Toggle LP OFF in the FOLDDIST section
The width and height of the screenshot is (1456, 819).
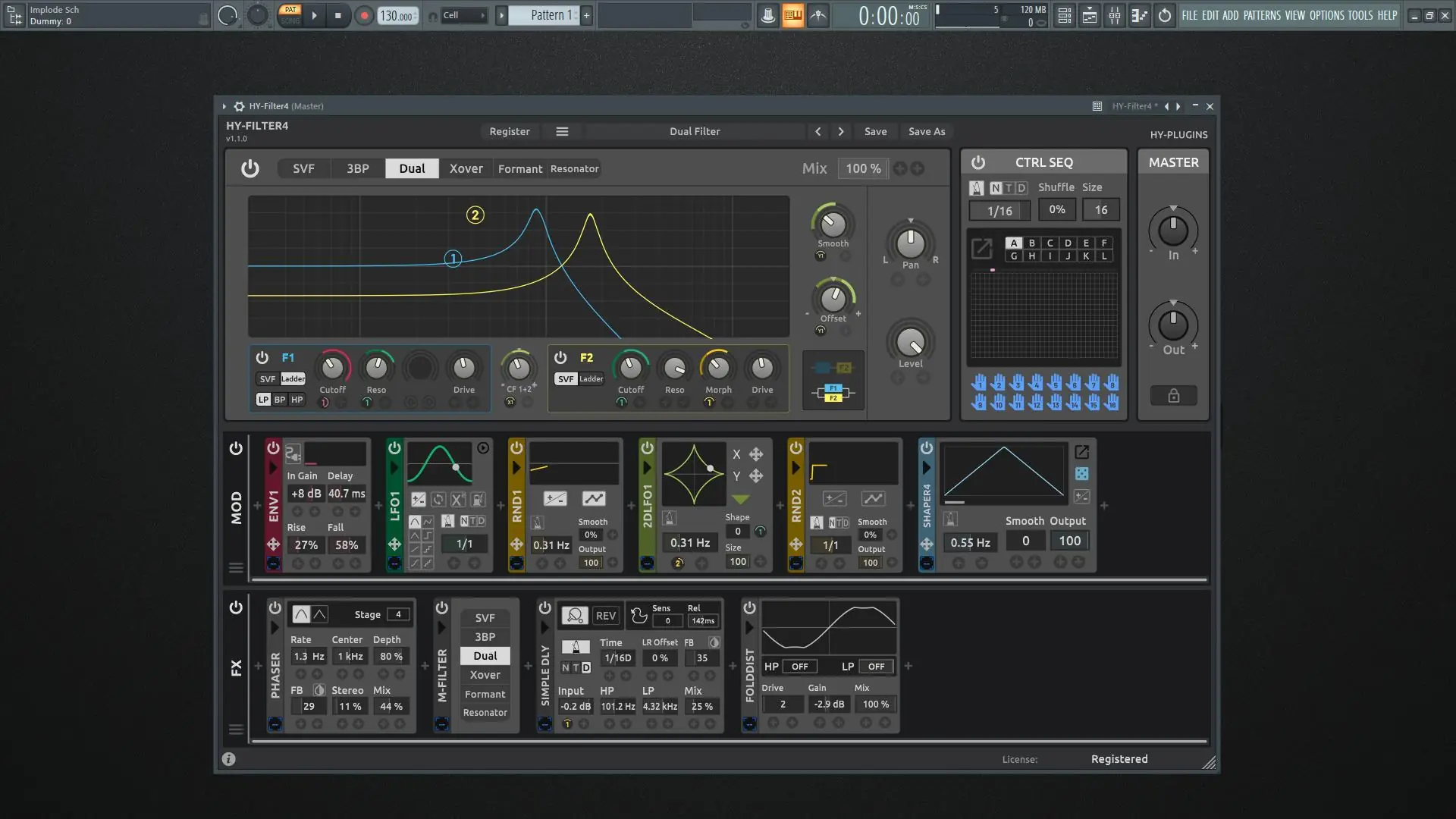875,666
